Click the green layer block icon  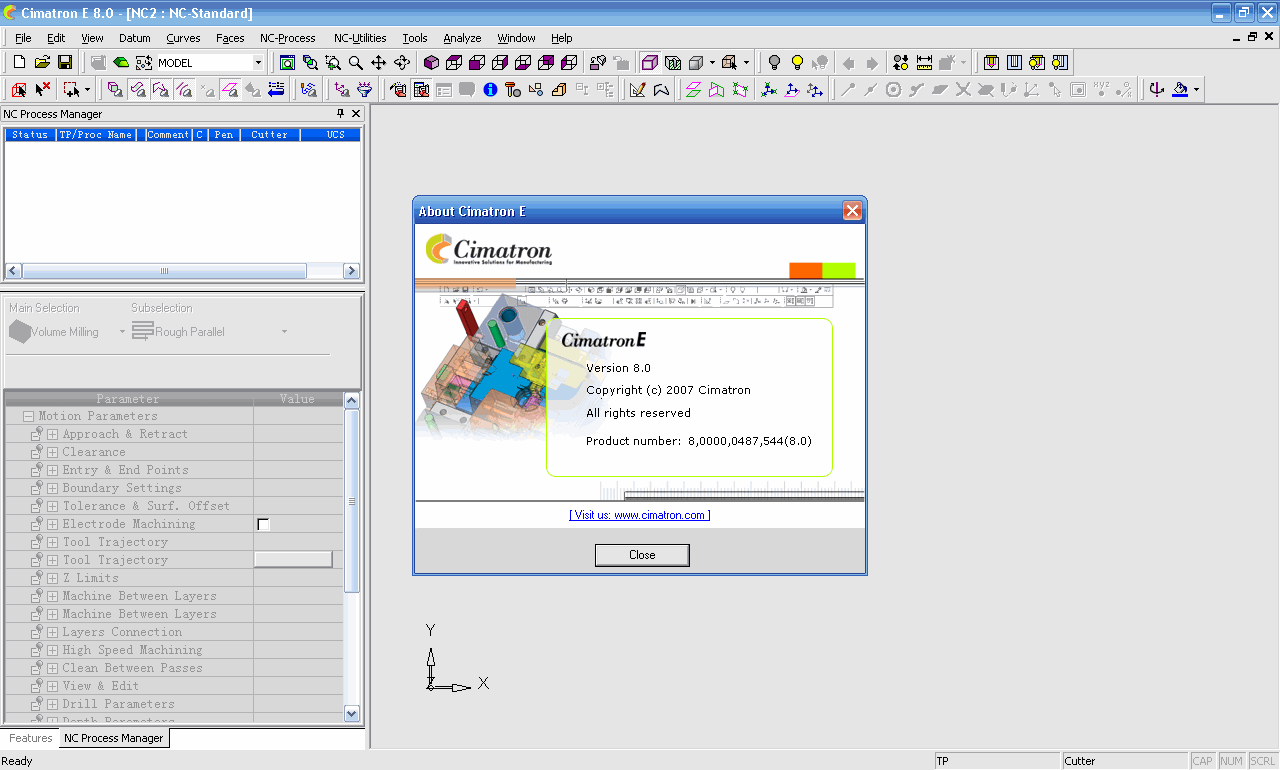click(120, 62)
